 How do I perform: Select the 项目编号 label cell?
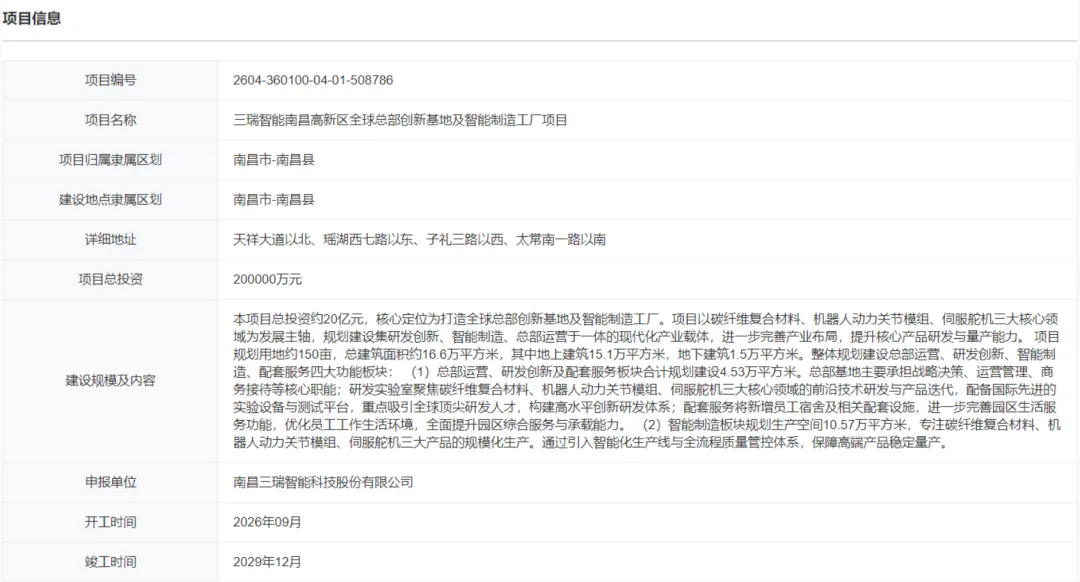[x=110, y=80]
